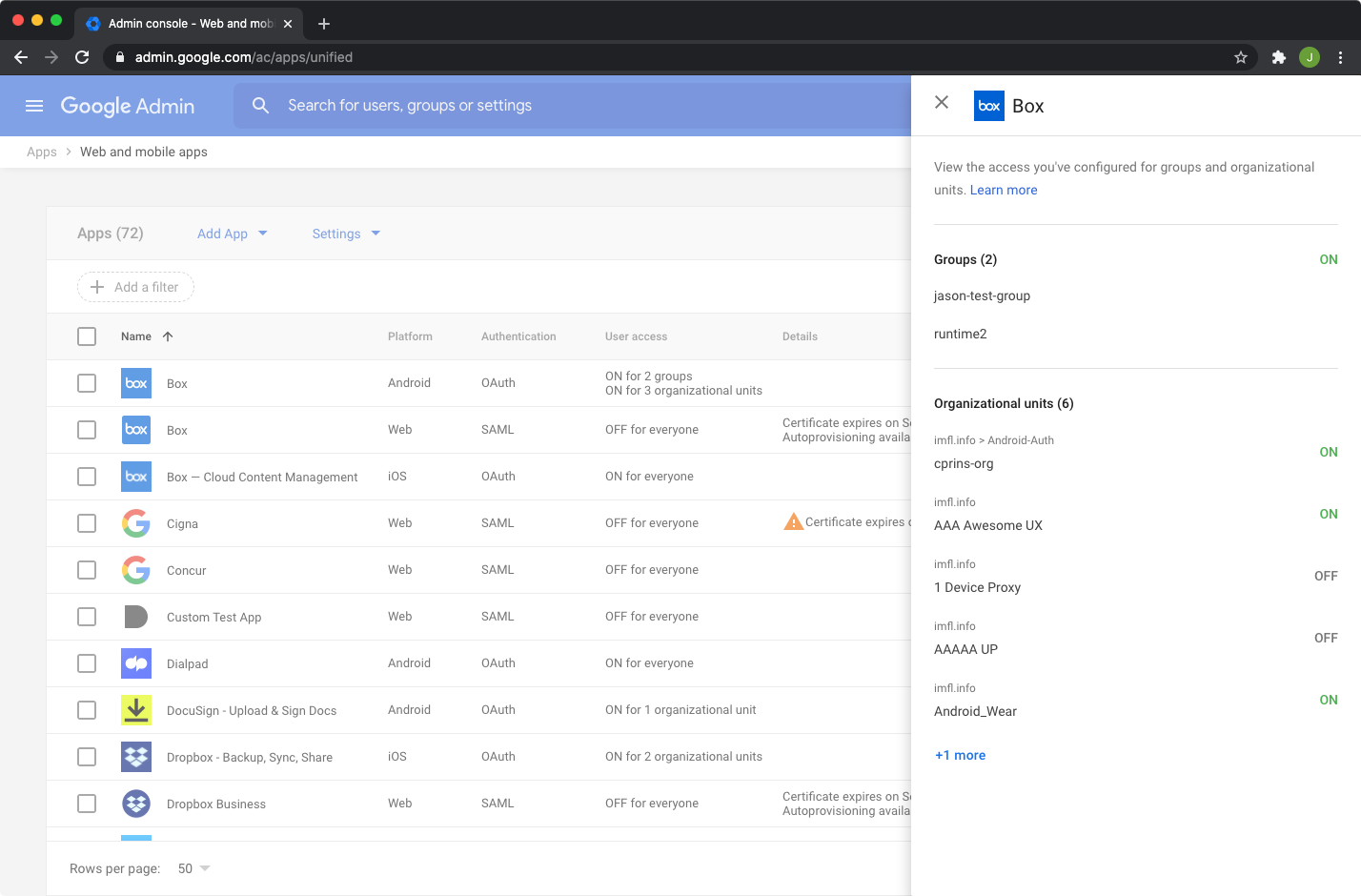Close the Admin console browser tab
Screen dimensions: 1361x896
[x=288, y=24]
